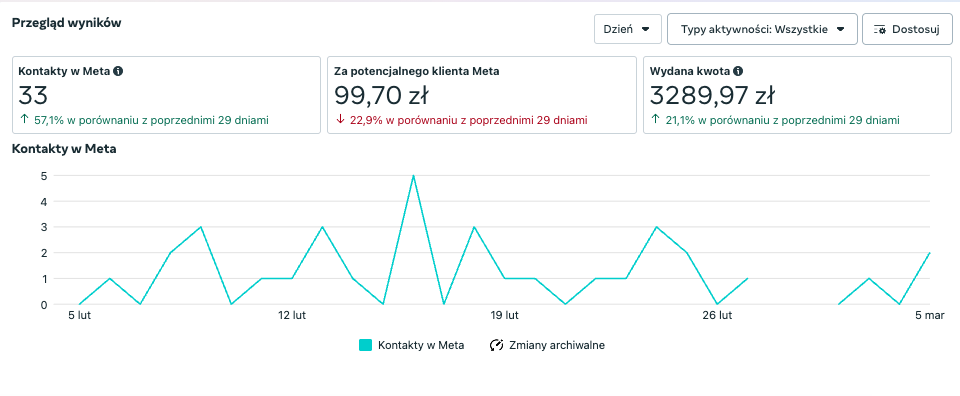
Task: Click the Dostosuj button
Action: [x=907, y=29]
